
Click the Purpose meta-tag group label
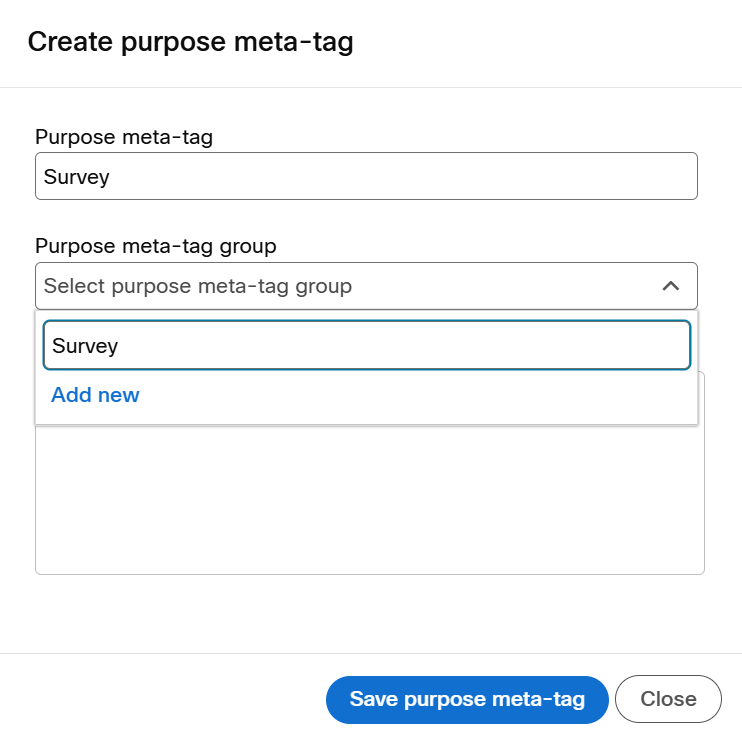coord(156,246)
